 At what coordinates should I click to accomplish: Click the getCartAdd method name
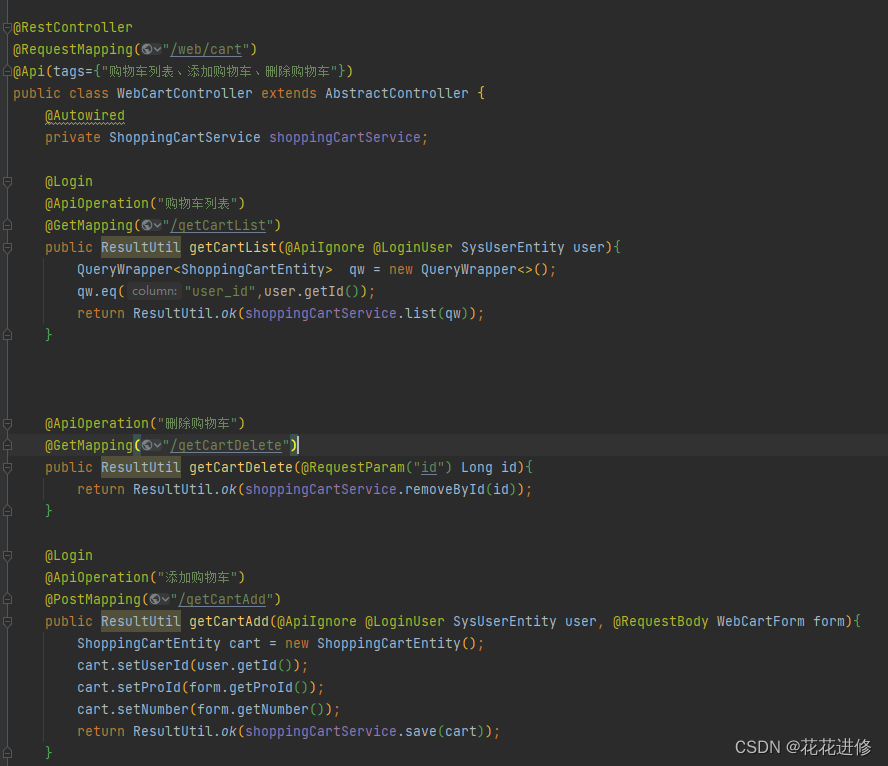point(229,622)
